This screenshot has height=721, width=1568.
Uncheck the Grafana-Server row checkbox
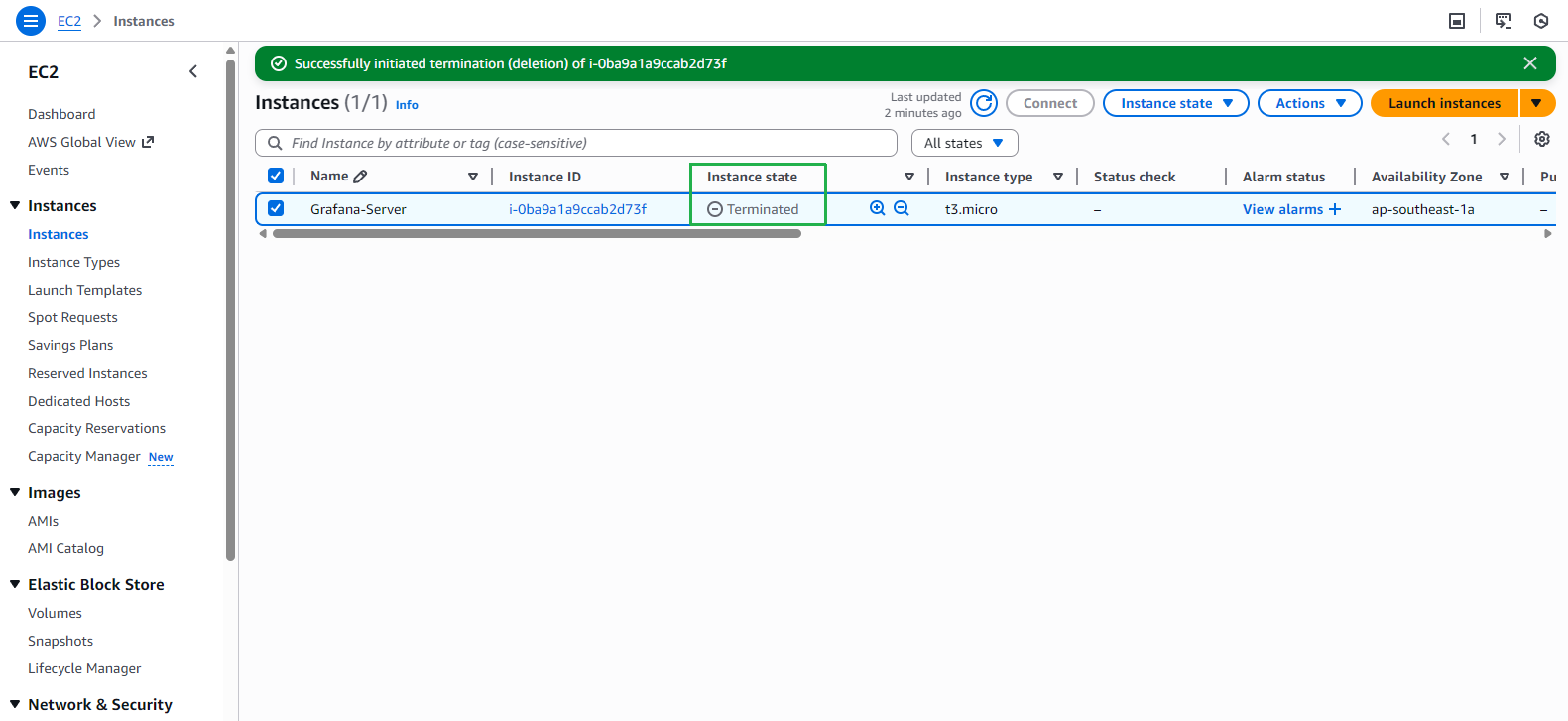pos(276,208)
